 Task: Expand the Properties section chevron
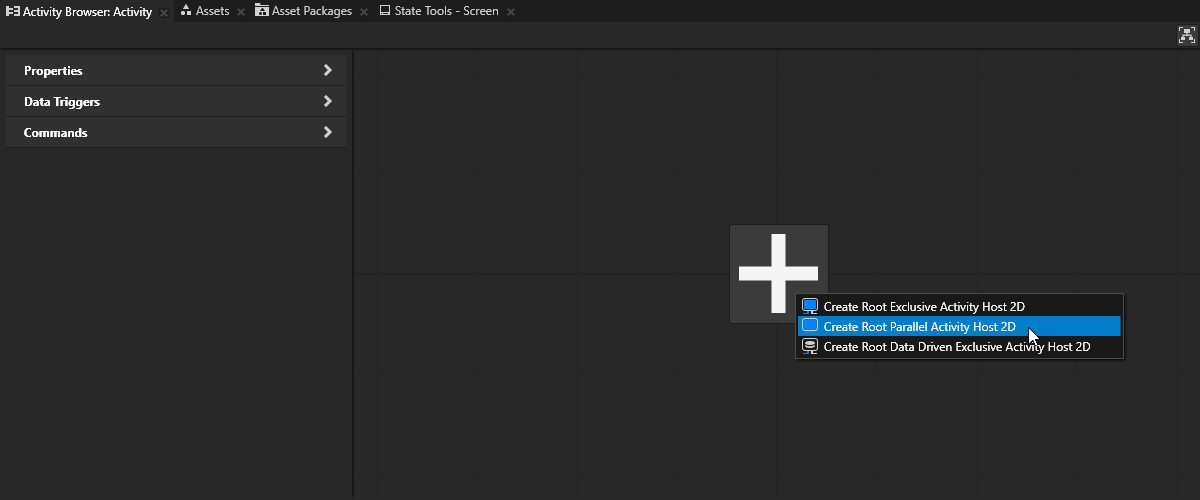tap(327, 70)
